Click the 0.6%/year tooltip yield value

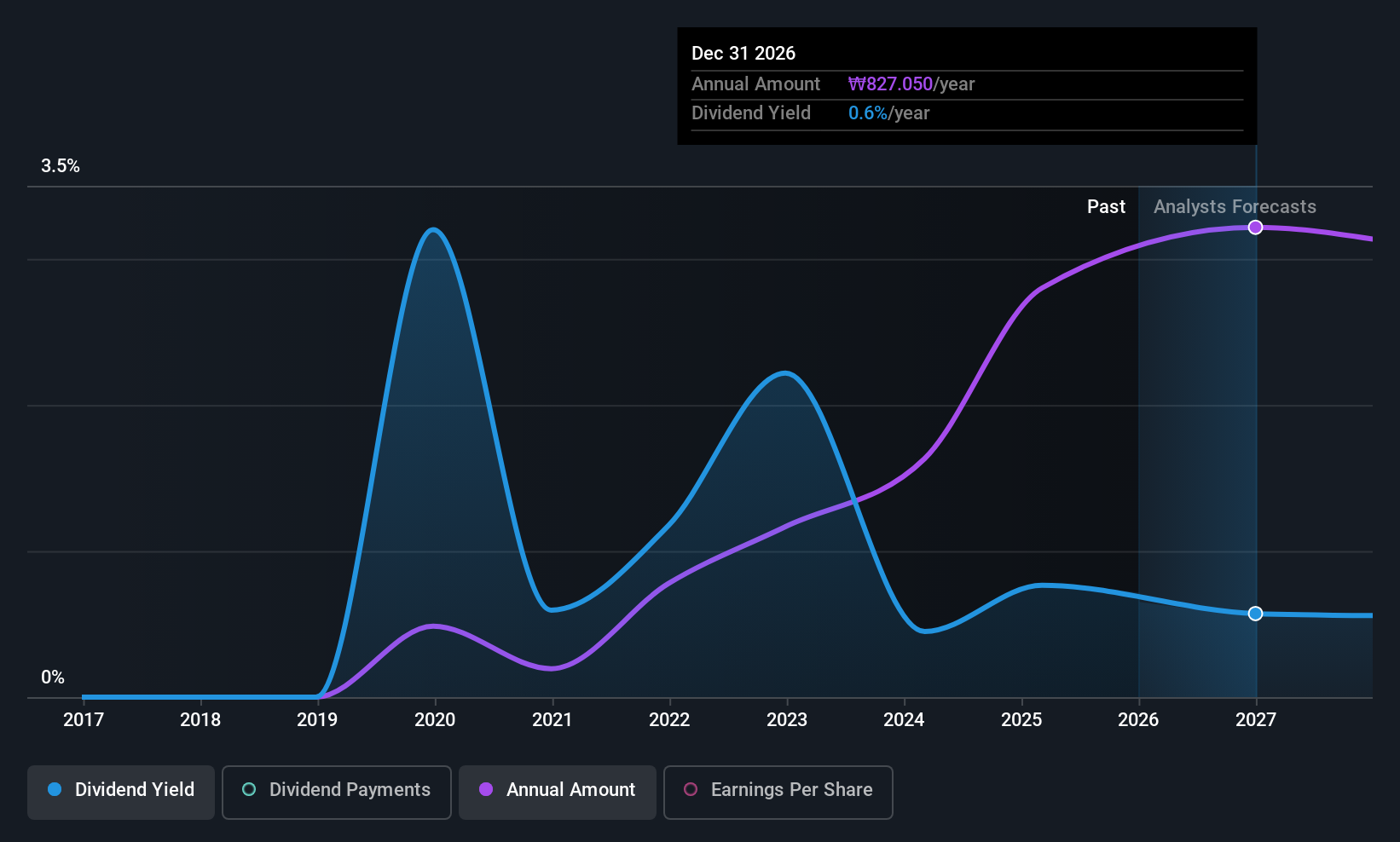point(888,113)
